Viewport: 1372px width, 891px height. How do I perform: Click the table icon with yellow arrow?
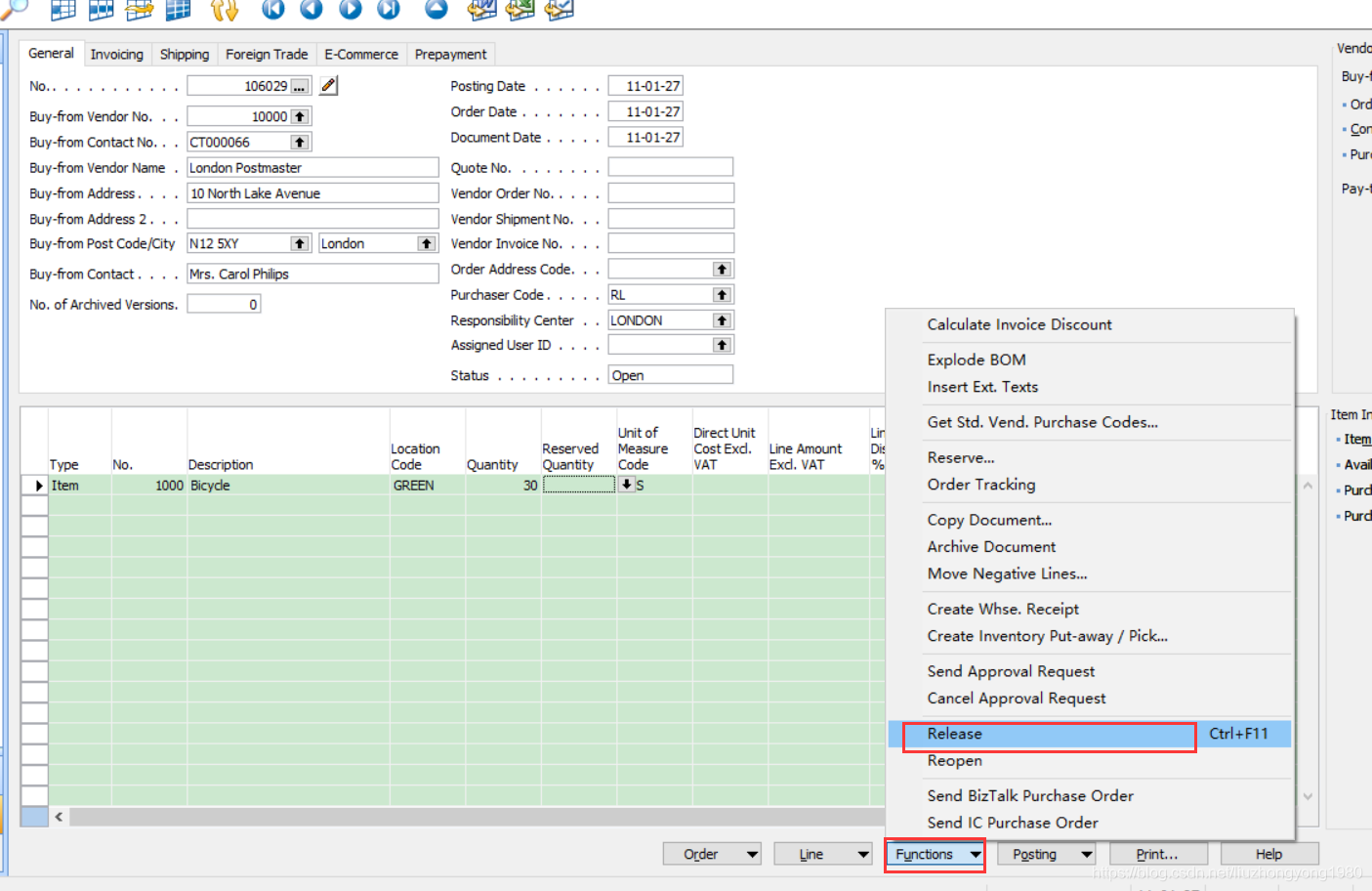140,9
